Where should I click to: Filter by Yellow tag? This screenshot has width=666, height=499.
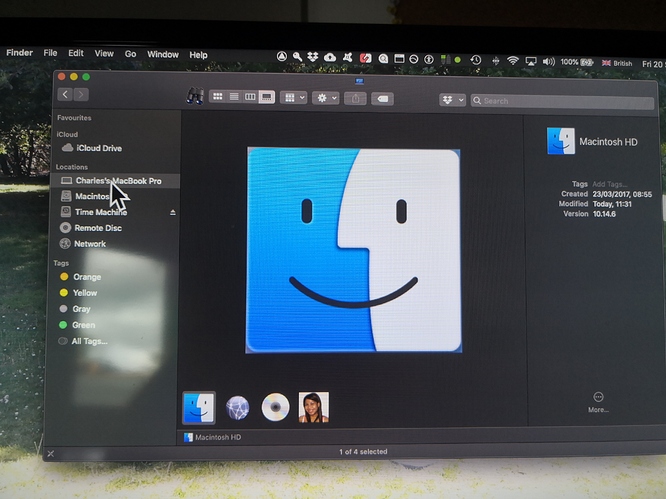tap(84, 293)
